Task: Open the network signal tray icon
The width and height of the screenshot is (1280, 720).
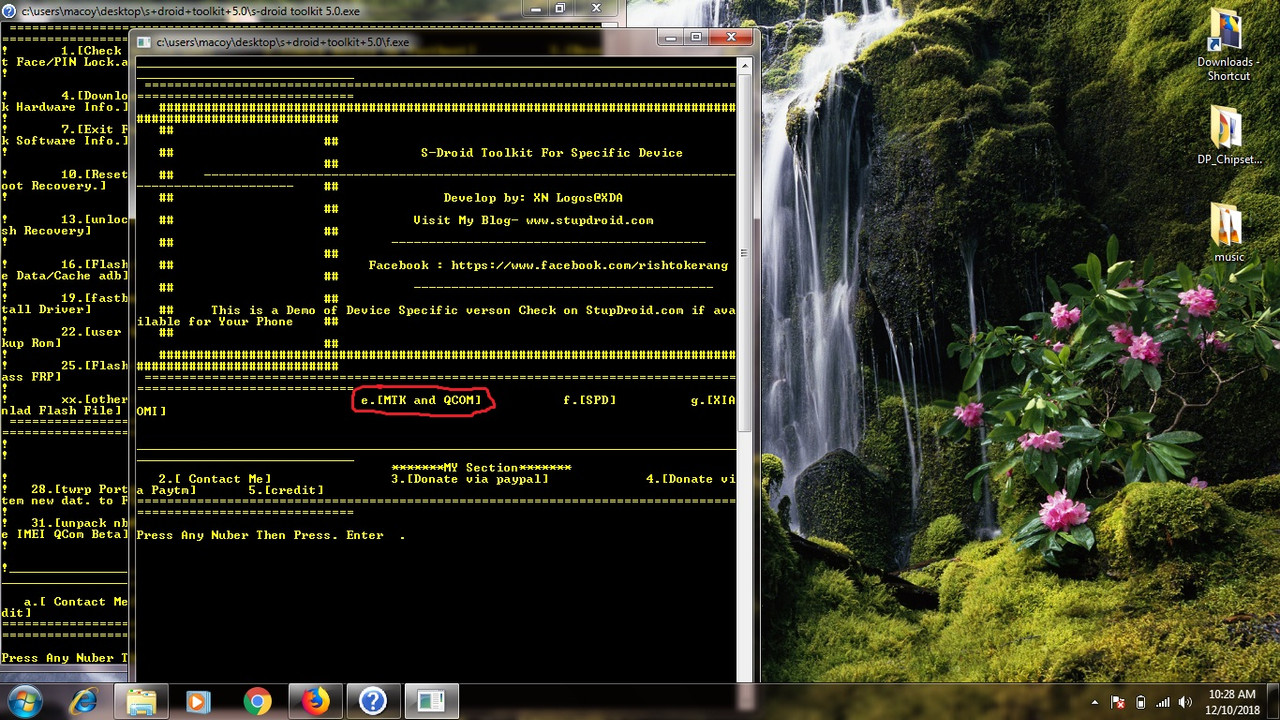Action: pyautogui.click(x=1163, y=703)
